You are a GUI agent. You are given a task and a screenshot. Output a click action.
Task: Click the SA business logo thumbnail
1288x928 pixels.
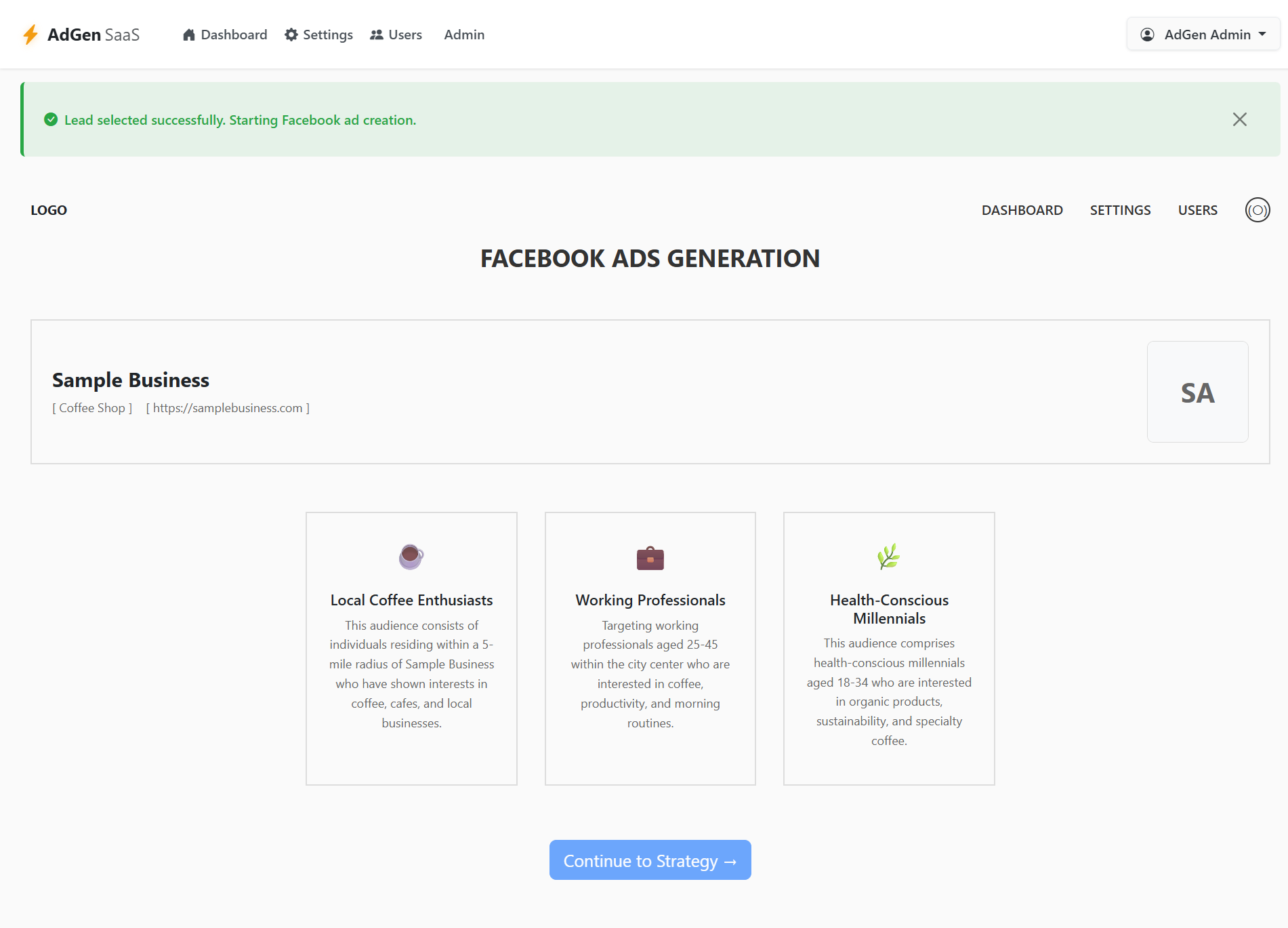click(x=1198, y=392)
